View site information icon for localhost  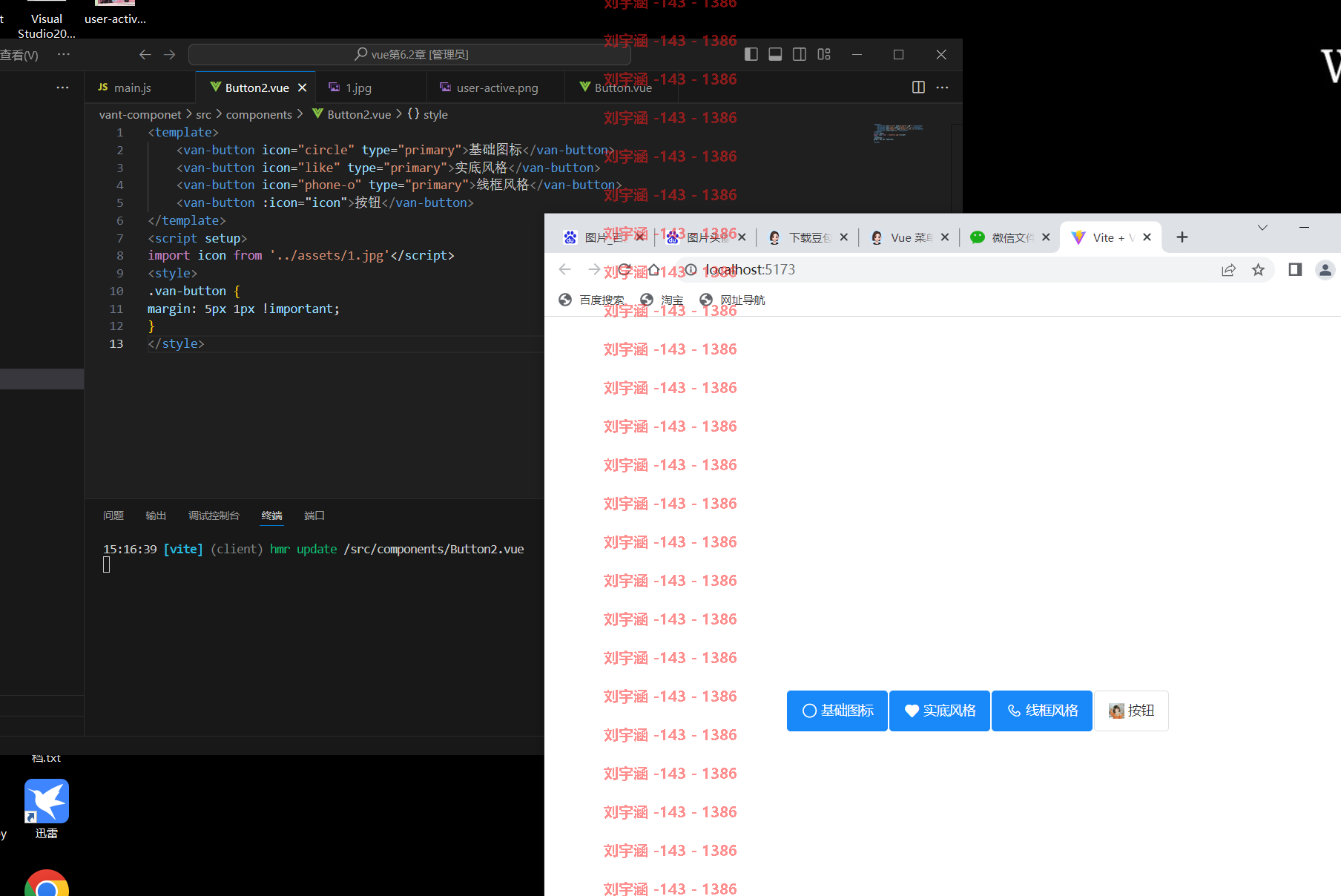tap(691, 269)
